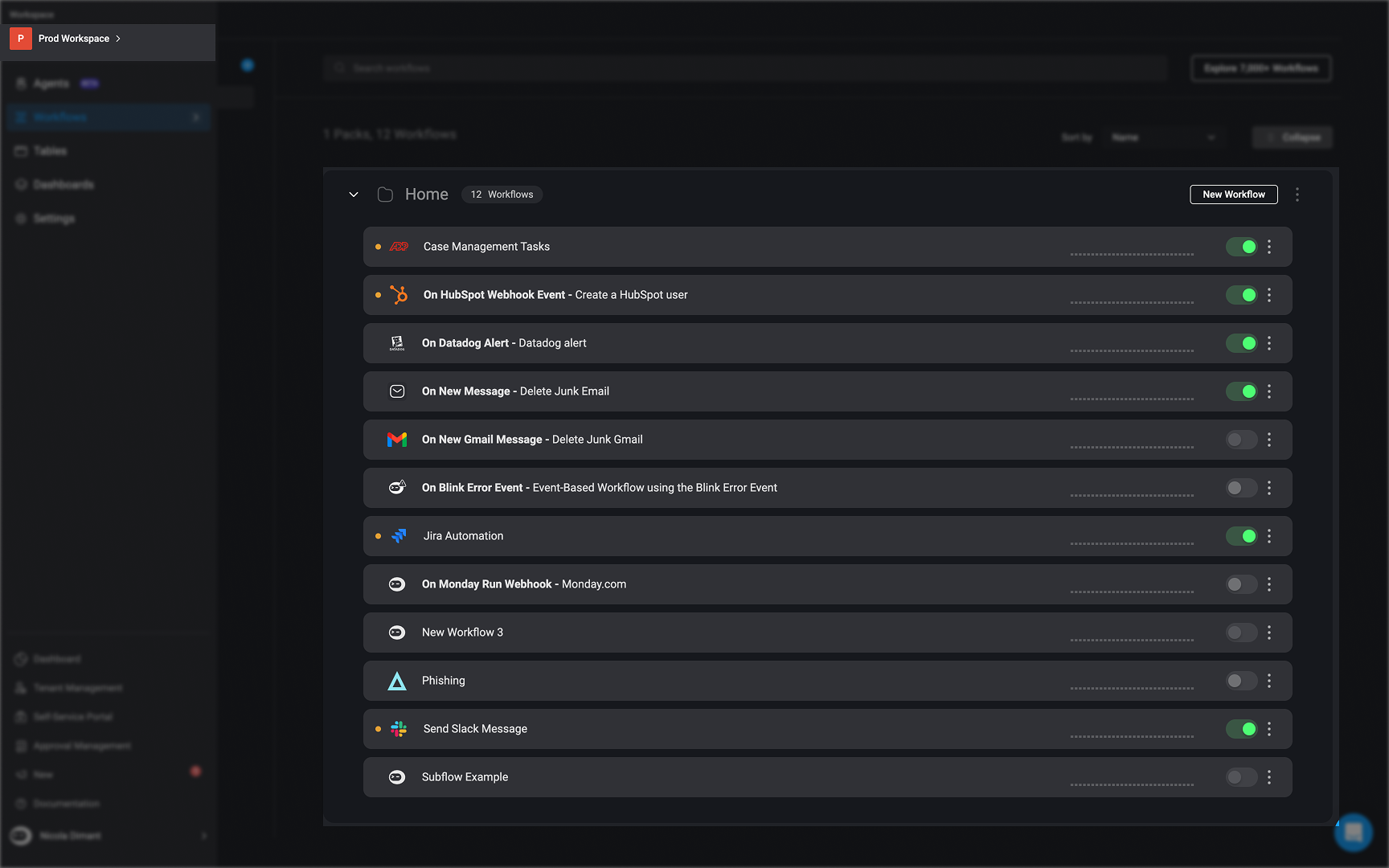The width and height of the screenshot is (1389, 868).
Task: Collapse the Home pack chevron
Action: pos(354,194)
